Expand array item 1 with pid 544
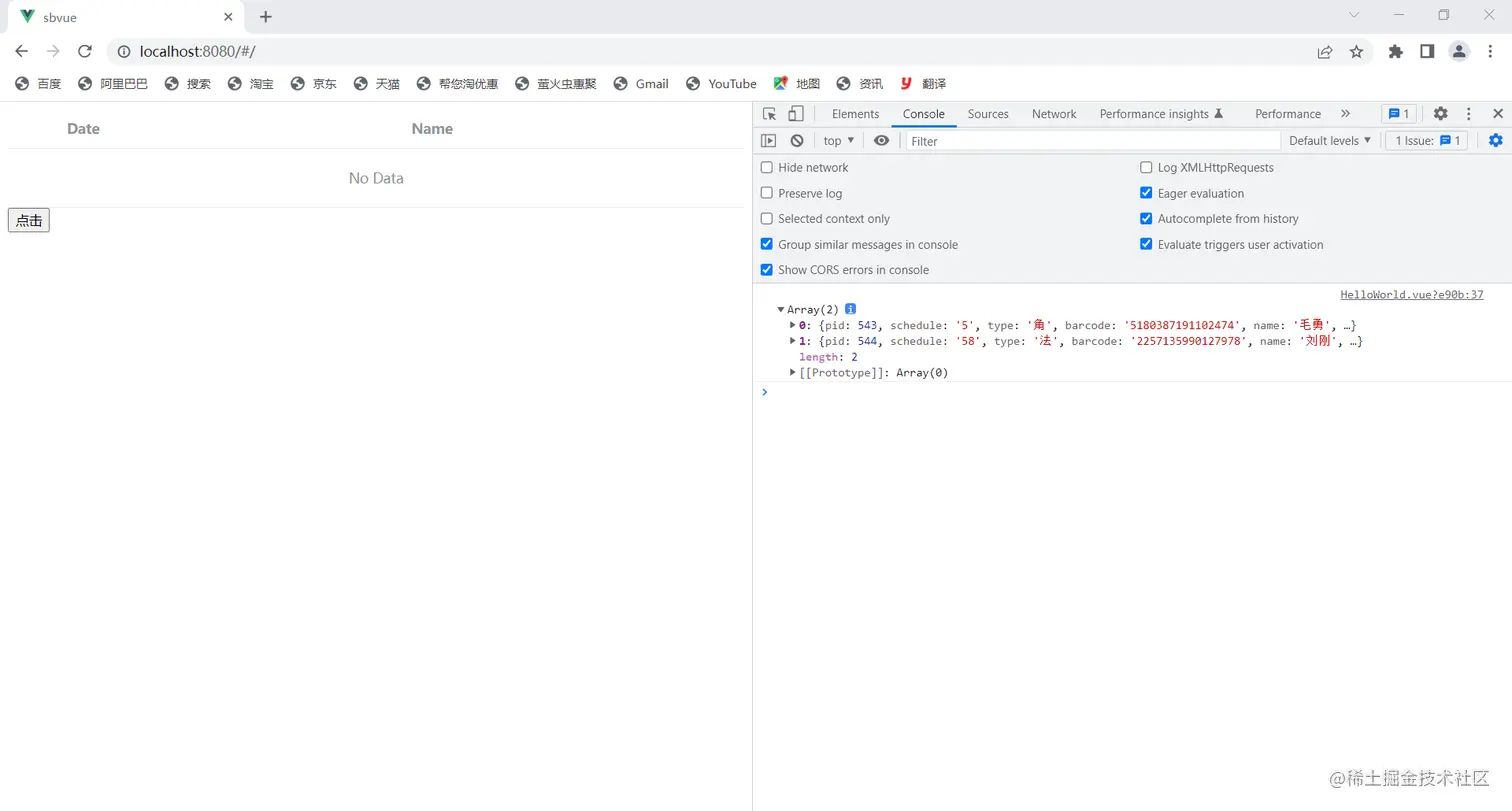 (x=793, y=341)
